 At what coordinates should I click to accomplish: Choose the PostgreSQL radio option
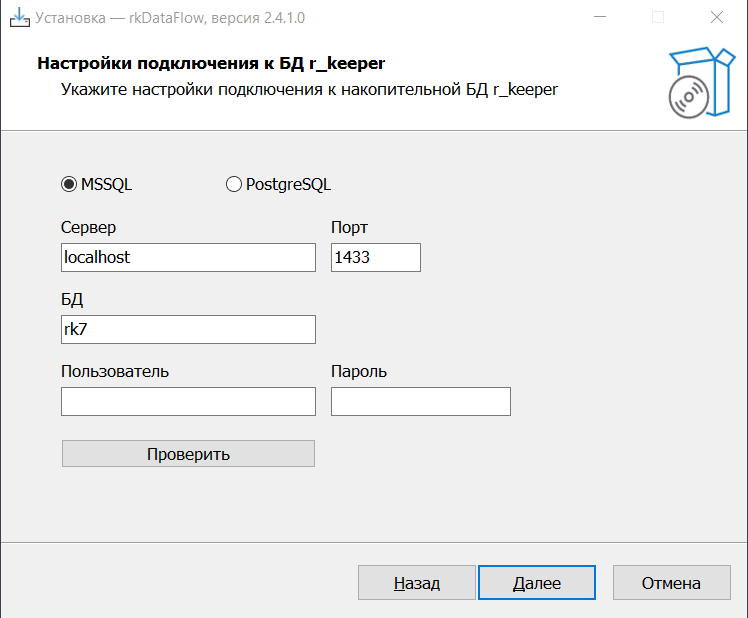coord(234,184)
